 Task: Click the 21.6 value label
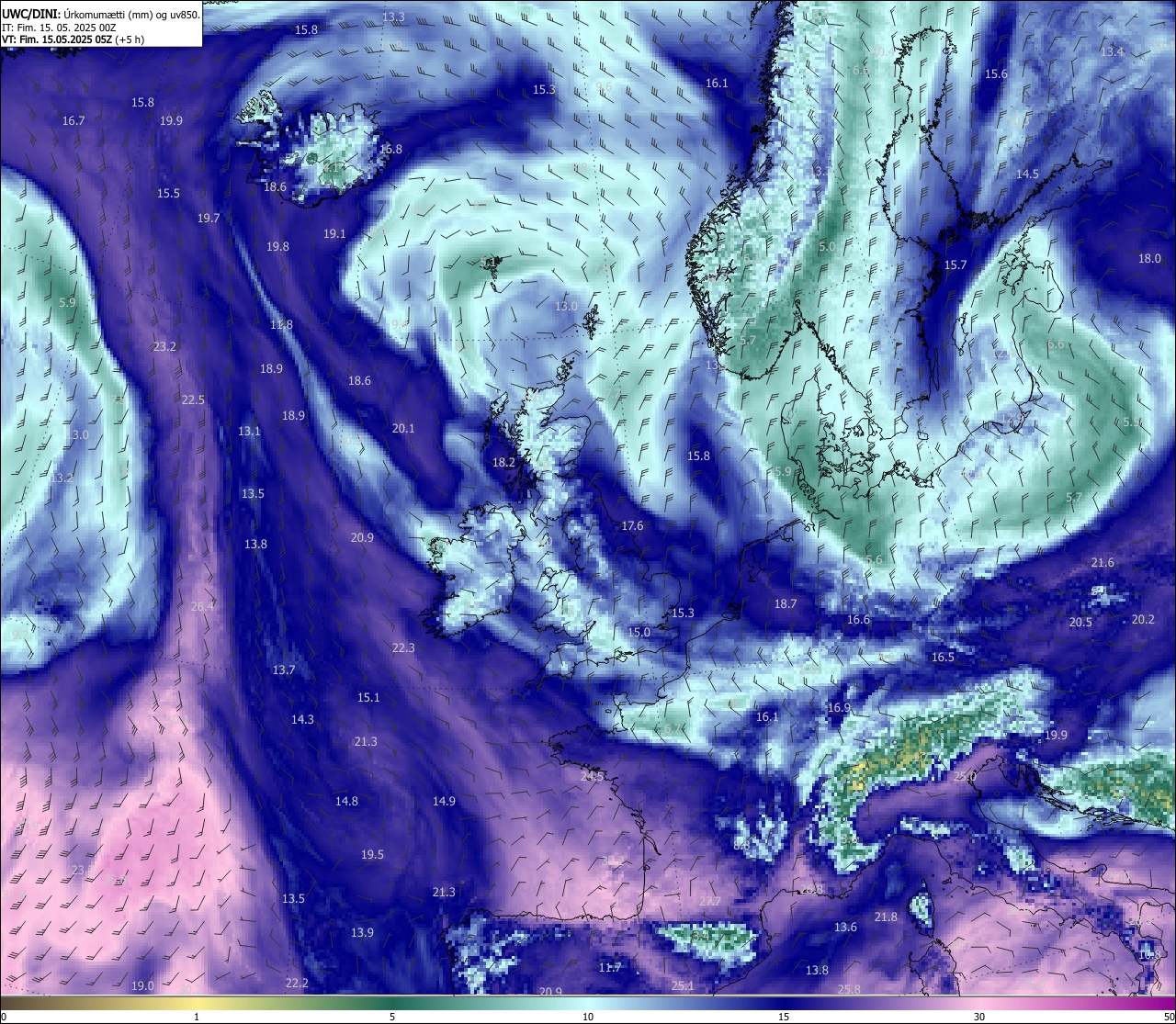point(1102,563)
